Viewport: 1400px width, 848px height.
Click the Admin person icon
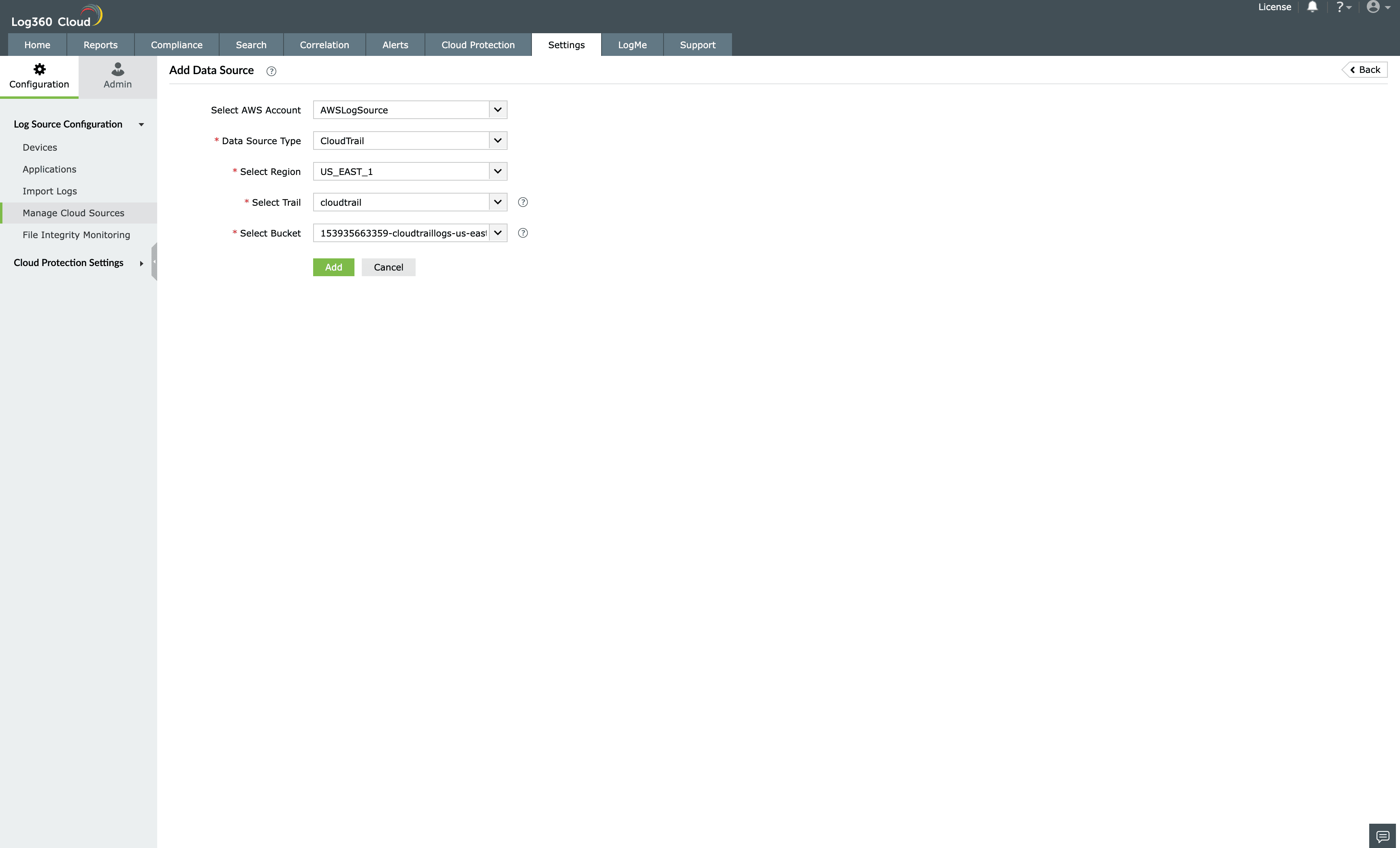coord(117,68)
